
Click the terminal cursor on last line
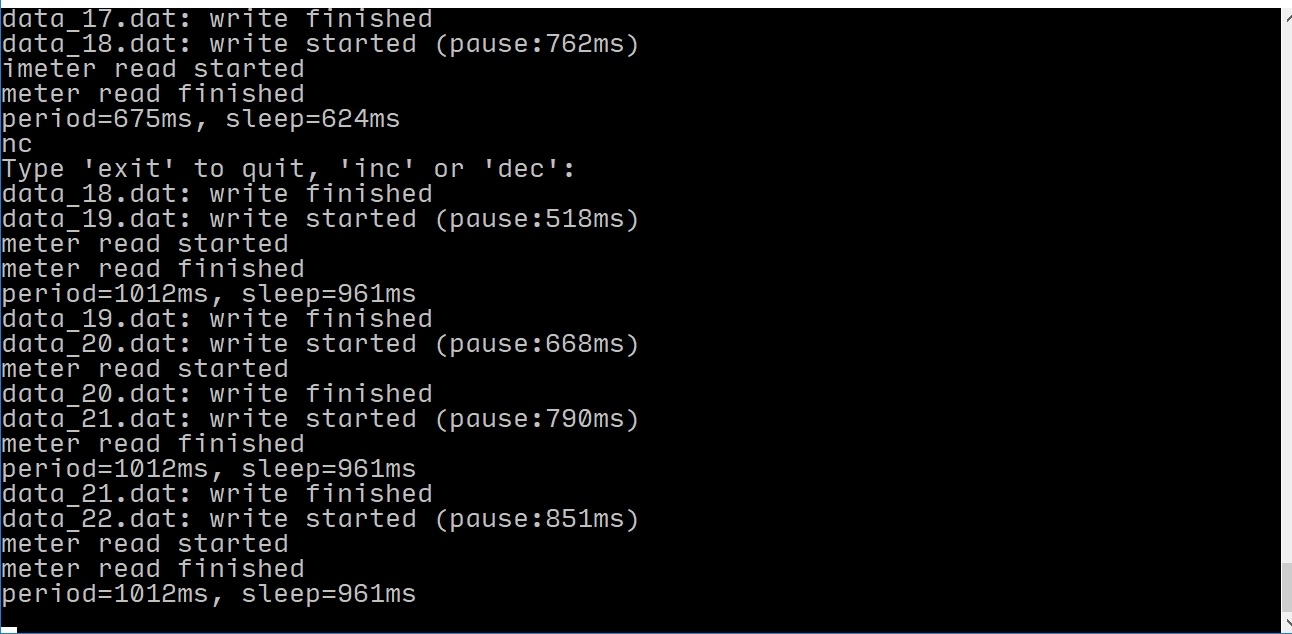[x=9, y=628]
